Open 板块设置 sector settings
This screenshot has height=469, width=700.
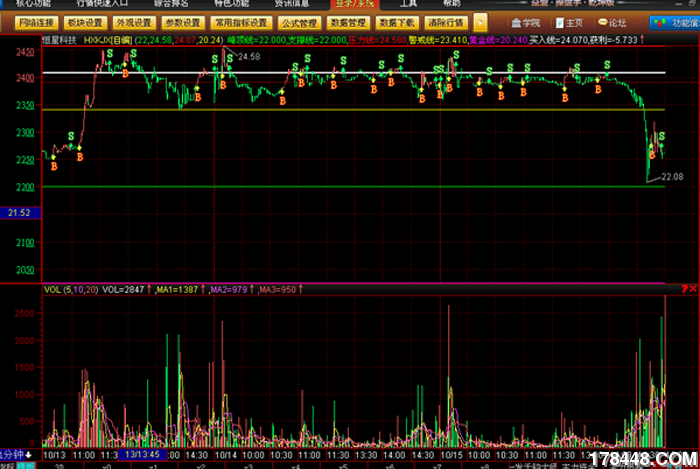(85, 21)
